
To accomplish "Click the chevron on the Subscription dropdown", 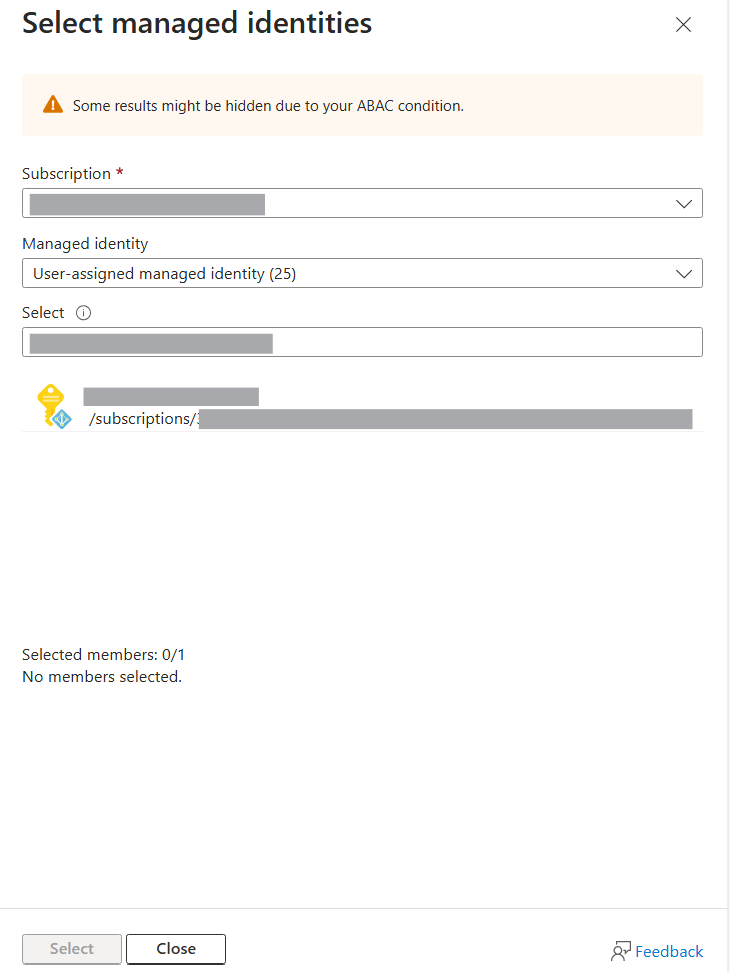I will (684, 203).
